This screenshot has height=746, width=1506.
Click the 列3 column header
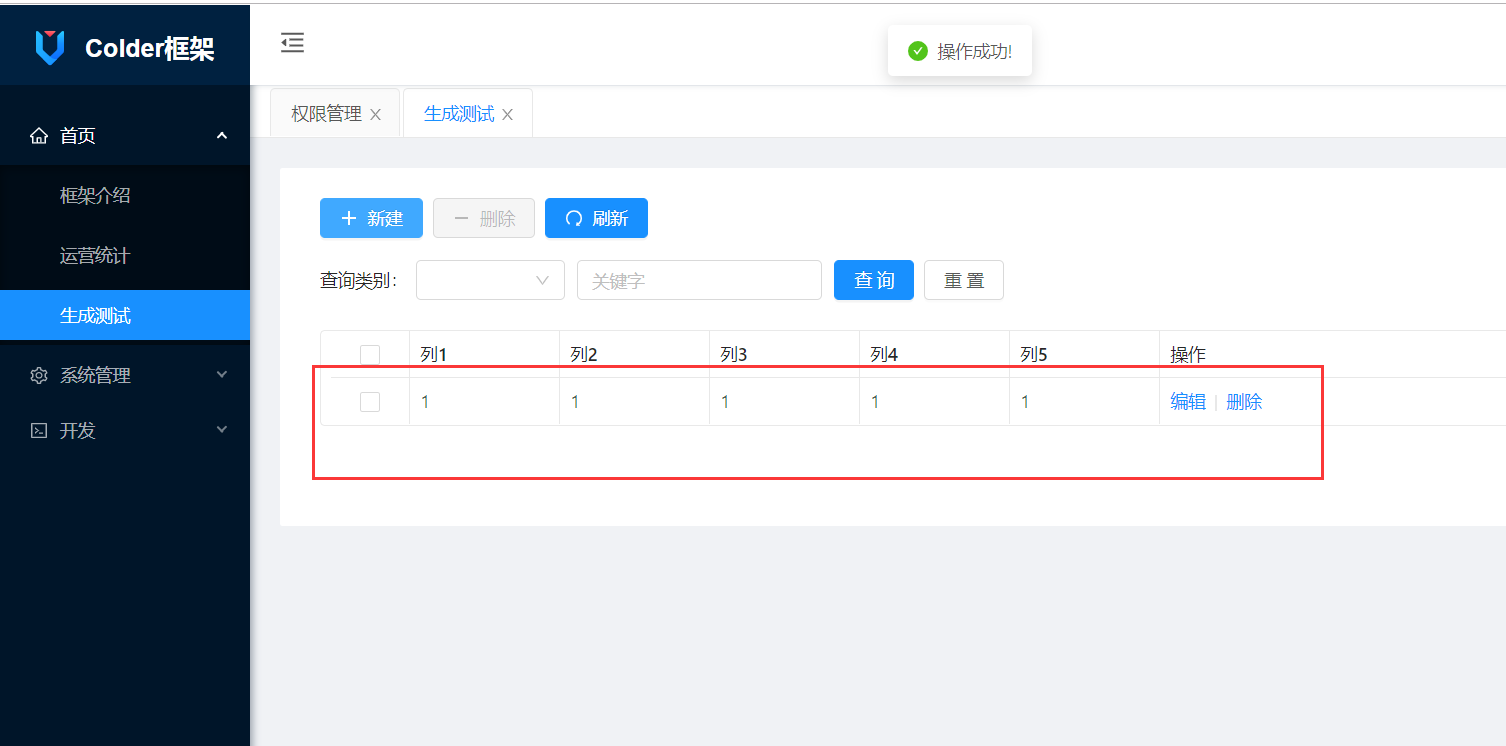(x=785, y=354)
